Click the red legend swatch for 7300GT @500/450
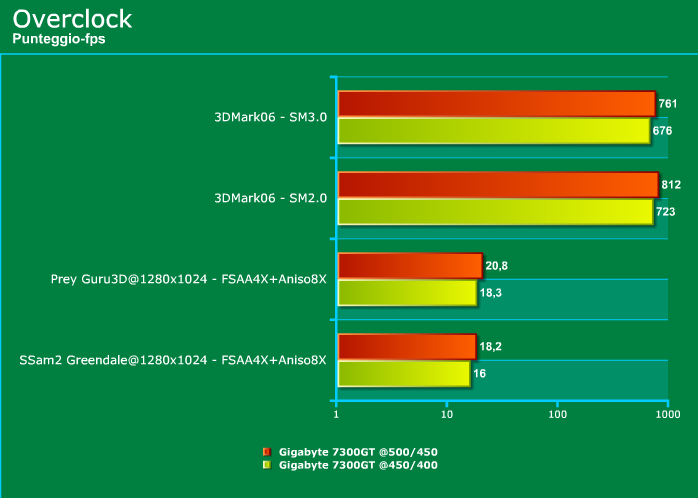Viewport: 698px width, 498px height. pos(266,452)
